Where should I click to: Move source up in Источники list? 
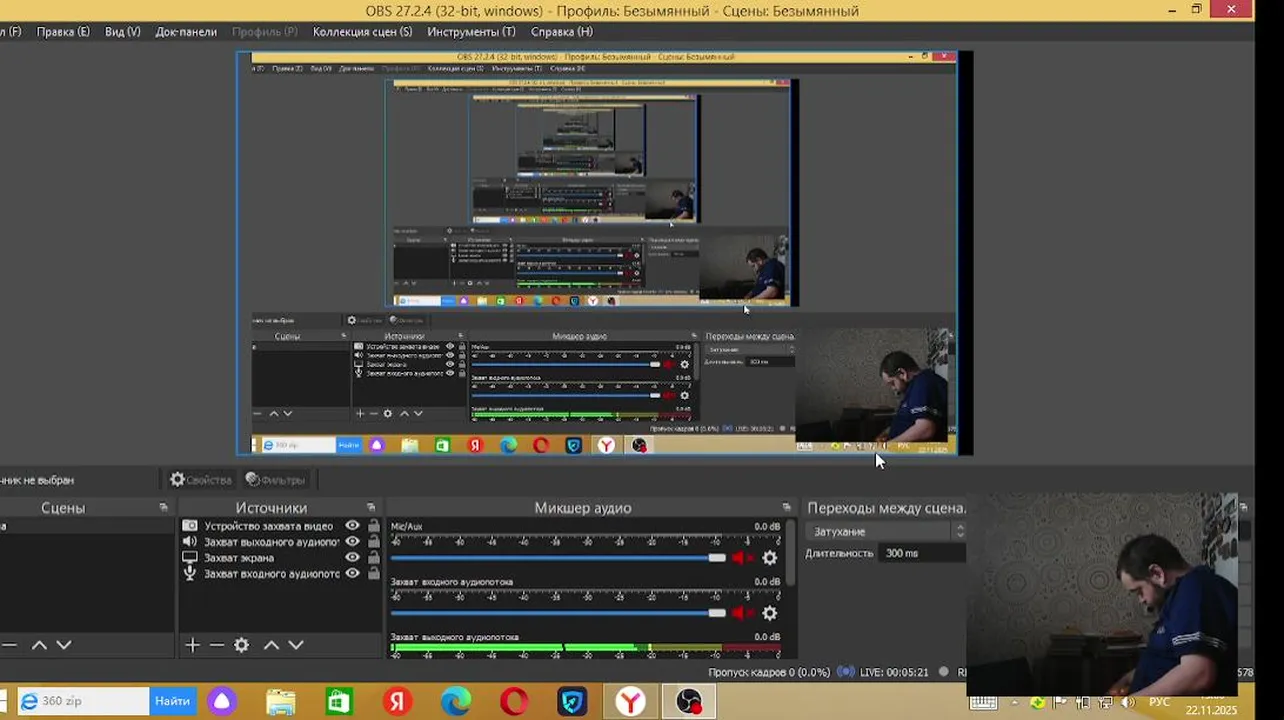(x=271, y=645)
